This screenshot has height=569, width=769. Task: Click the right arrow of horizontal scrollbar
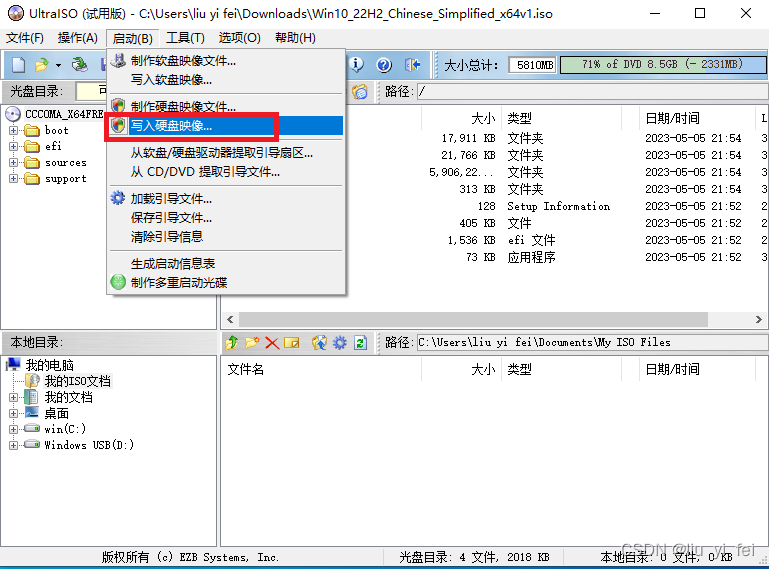point(759,319)
